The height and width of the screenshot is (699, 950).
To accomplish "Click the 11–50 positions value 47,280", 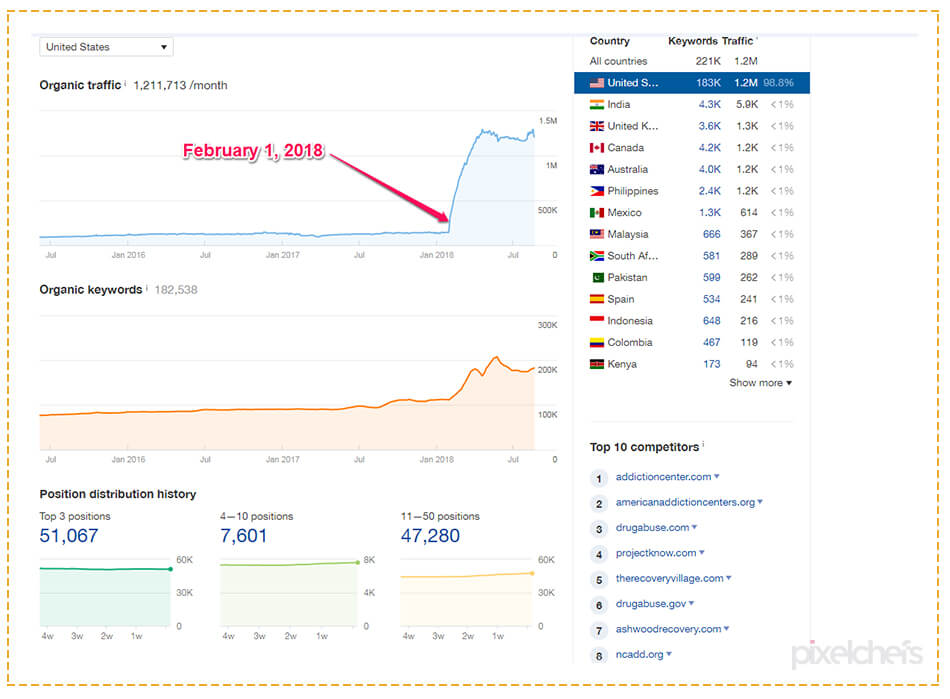I will click(x=430, y=536).
